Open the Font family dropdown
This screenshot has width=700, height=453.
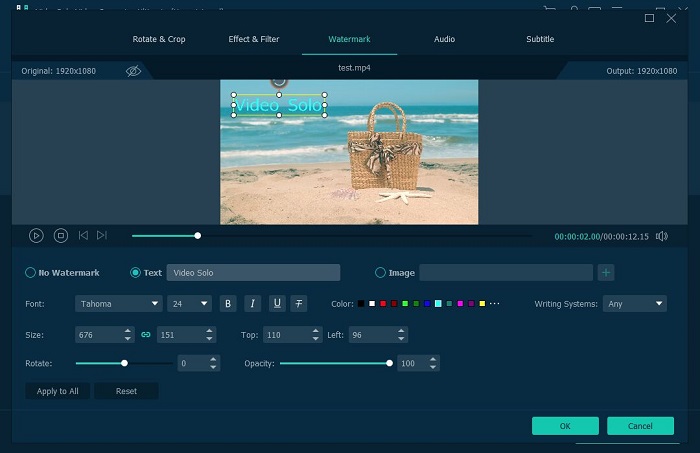pos(118,304)
